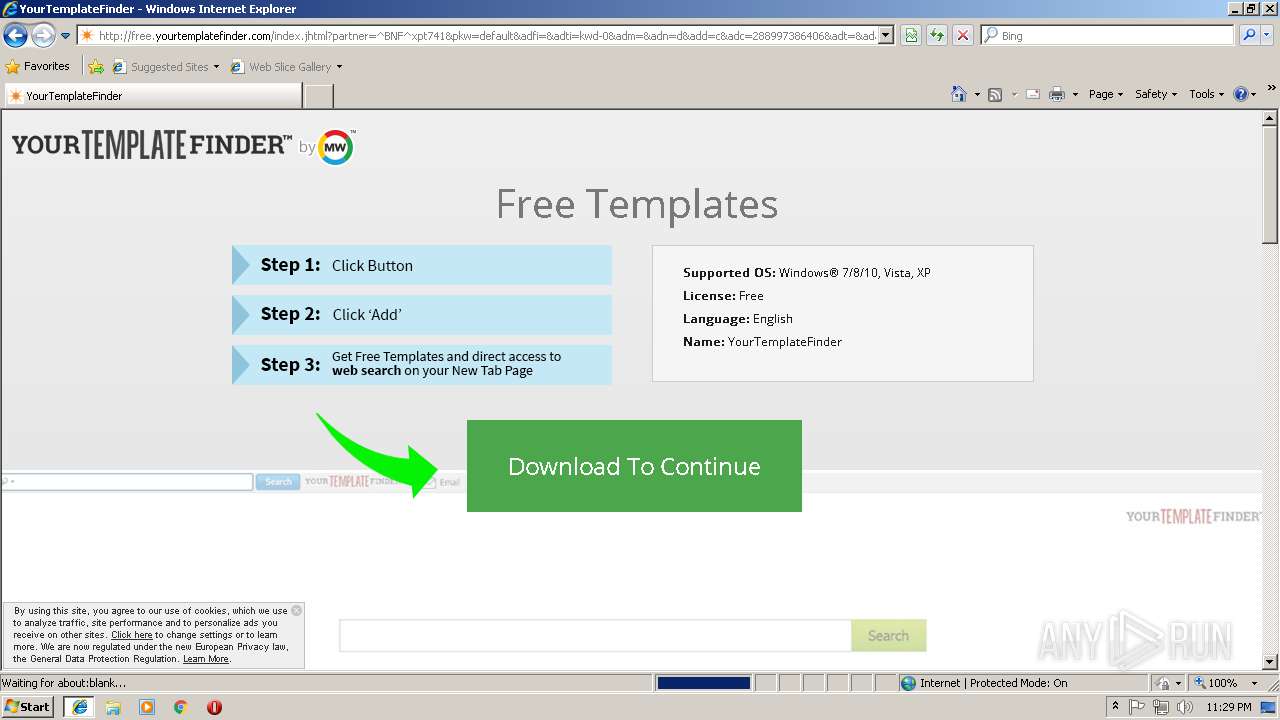Open Google Chrome taskbar icon

pyautogui.click(x=181, y=707)
